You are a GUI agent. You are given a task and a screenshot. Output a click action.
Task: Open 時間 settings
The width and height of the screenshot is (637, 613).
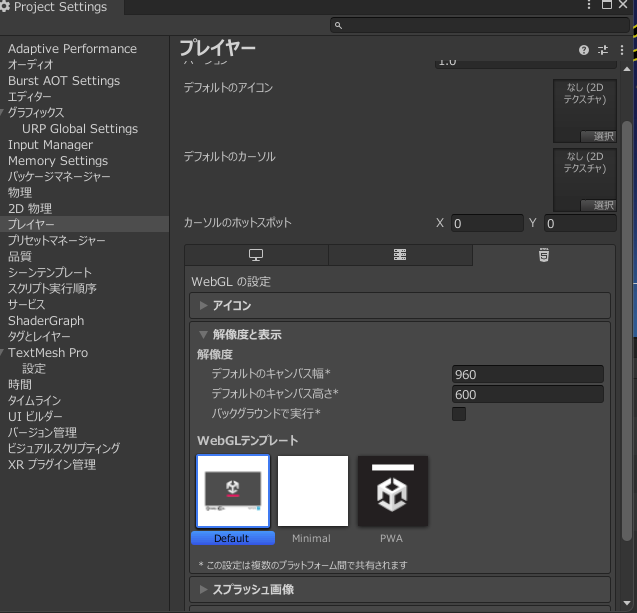20,384
